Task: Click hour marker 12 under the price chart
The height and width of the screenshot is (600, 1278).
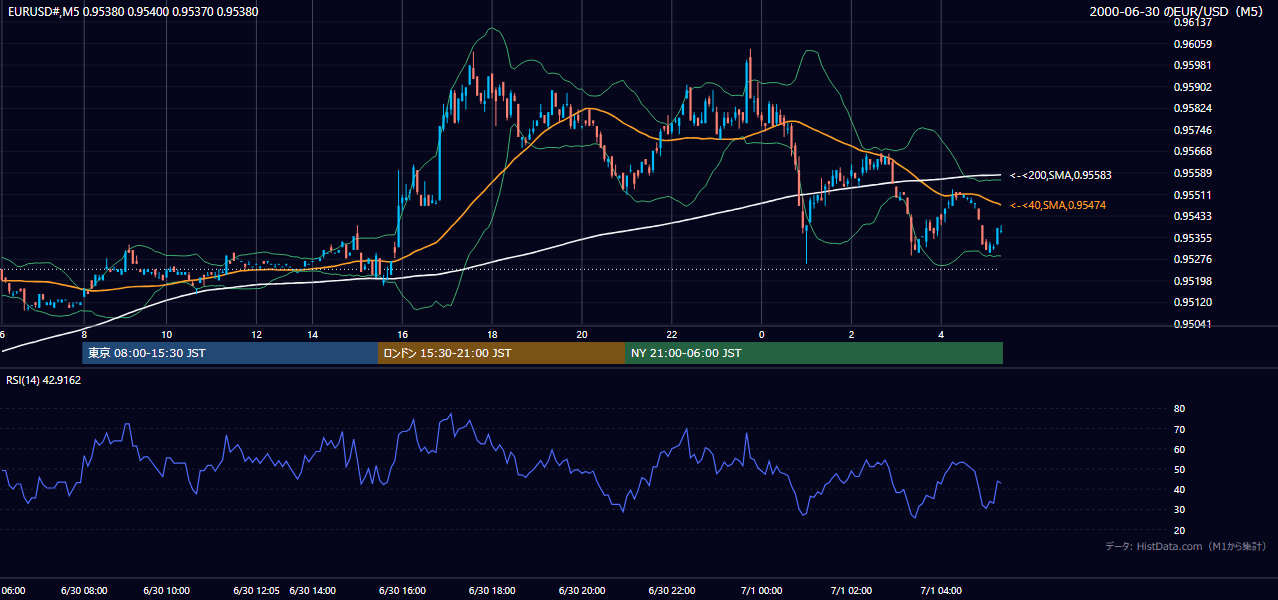Action: pyautogui.click(x=257, y=335)
